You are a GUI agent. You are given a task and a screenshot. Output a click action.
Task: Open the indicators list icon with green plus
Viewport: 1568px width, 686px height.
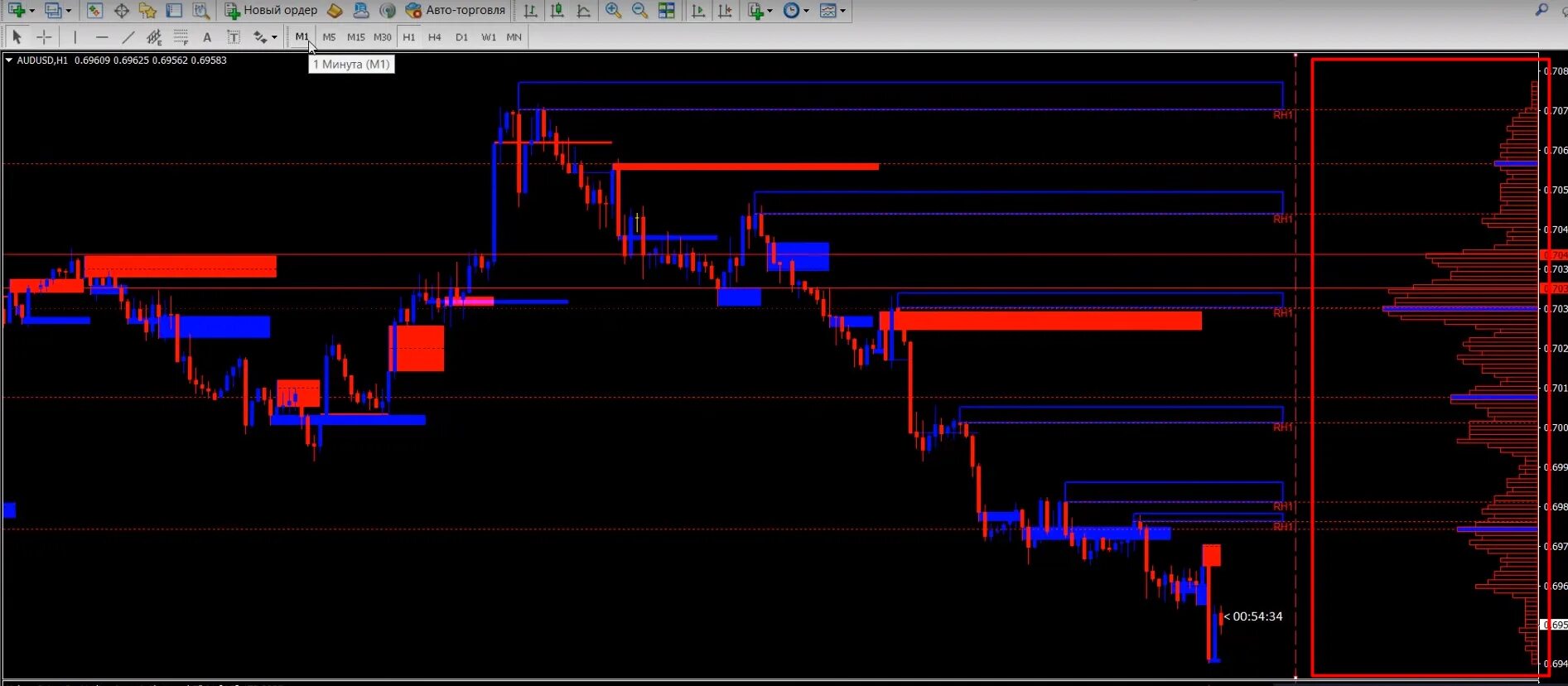click(x=755, y=11)
